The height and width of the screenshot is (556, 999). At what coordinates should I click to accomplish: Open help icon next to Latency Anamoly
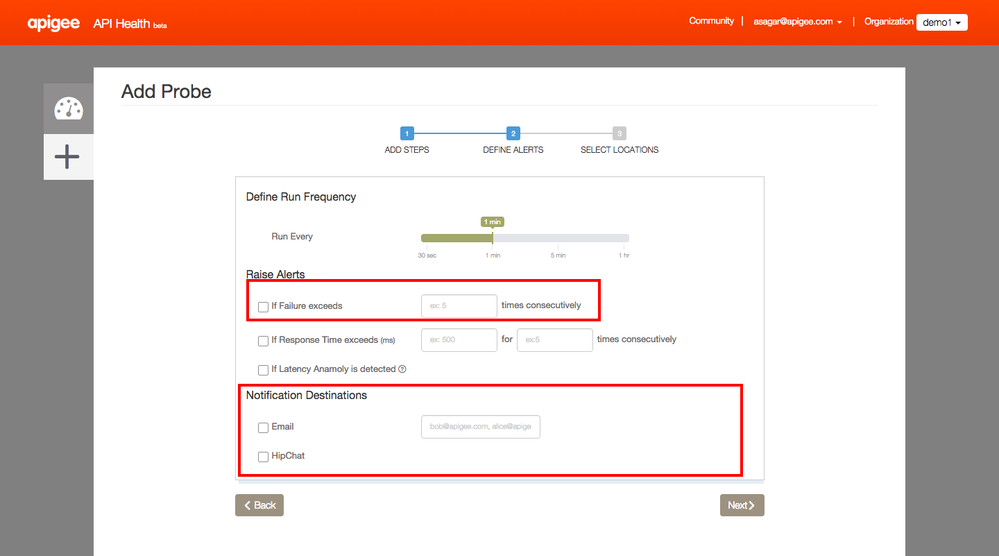402,369
